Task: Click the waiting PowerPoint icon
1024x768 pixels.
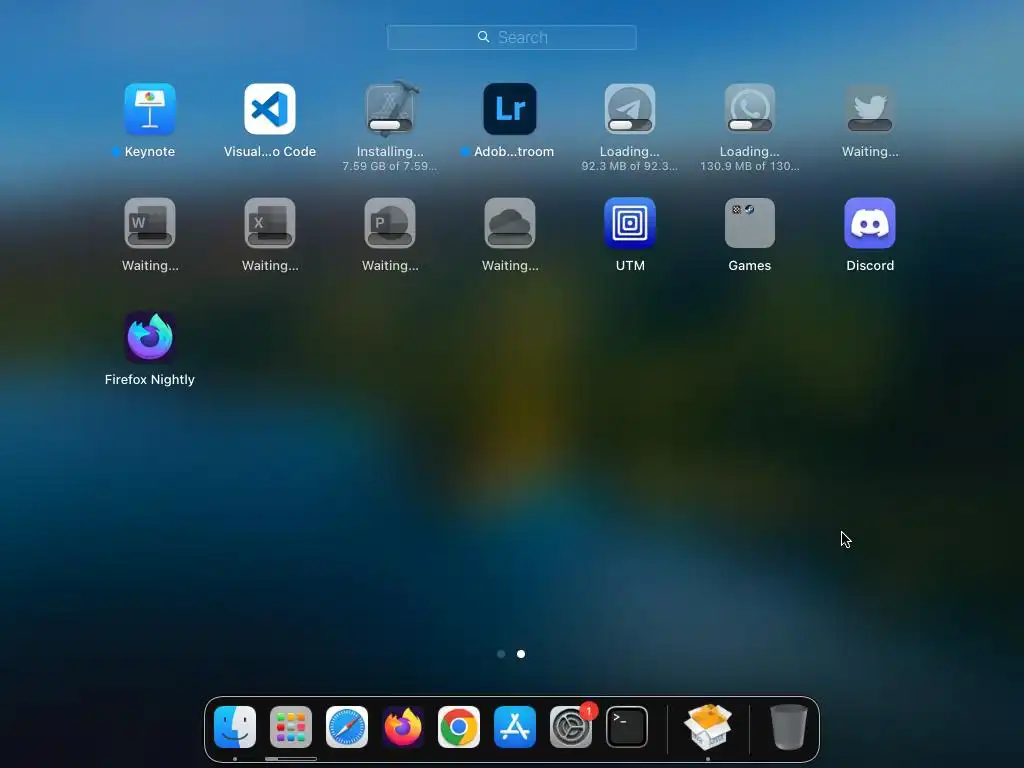Action: click(x=390, y=223)
